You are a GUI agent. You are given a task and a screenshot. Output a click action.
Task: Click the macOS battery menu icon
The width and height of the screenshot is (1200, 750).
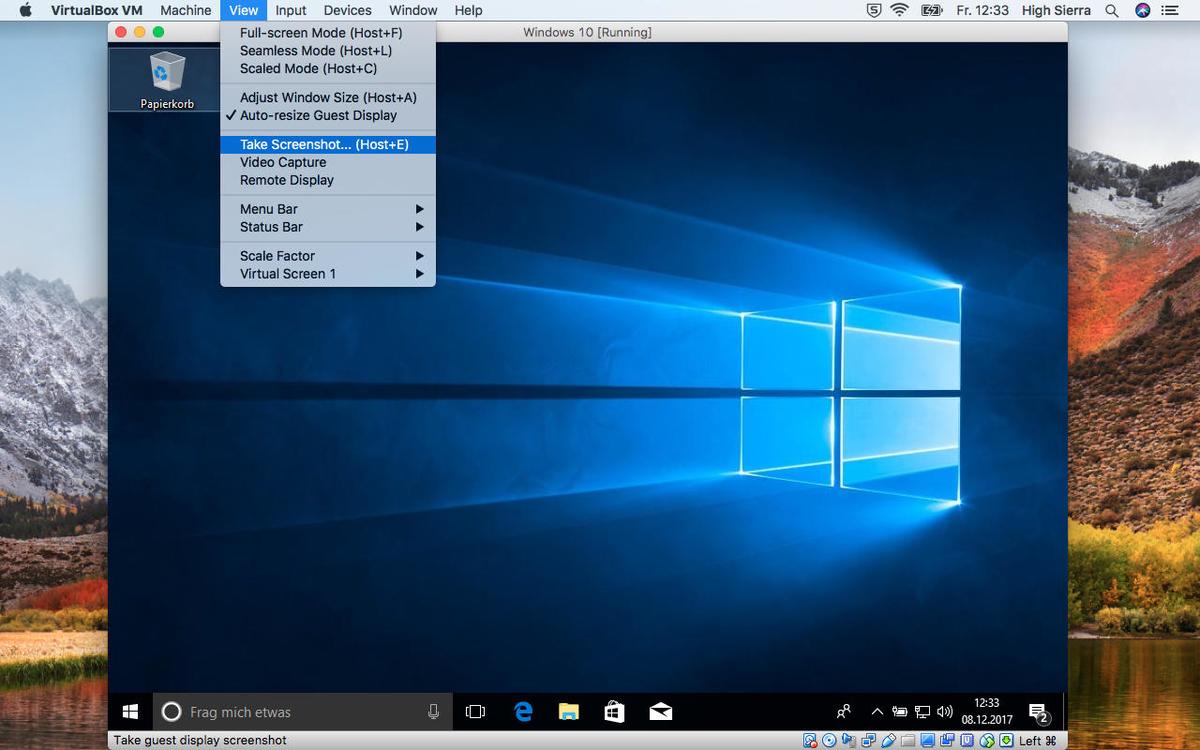[931, 10]
